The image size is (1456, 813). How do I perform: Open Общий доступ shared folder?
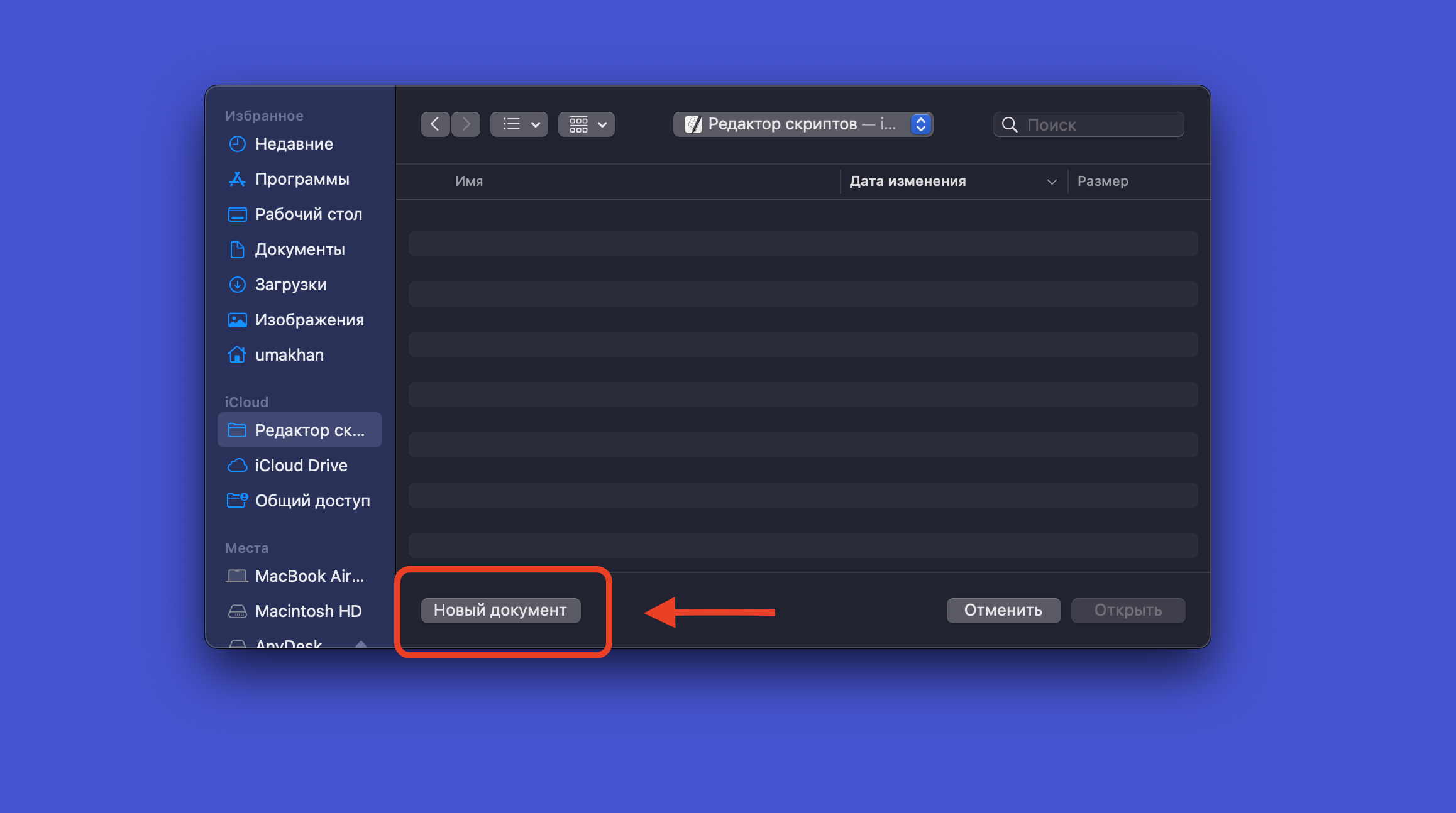coord(312,501)
